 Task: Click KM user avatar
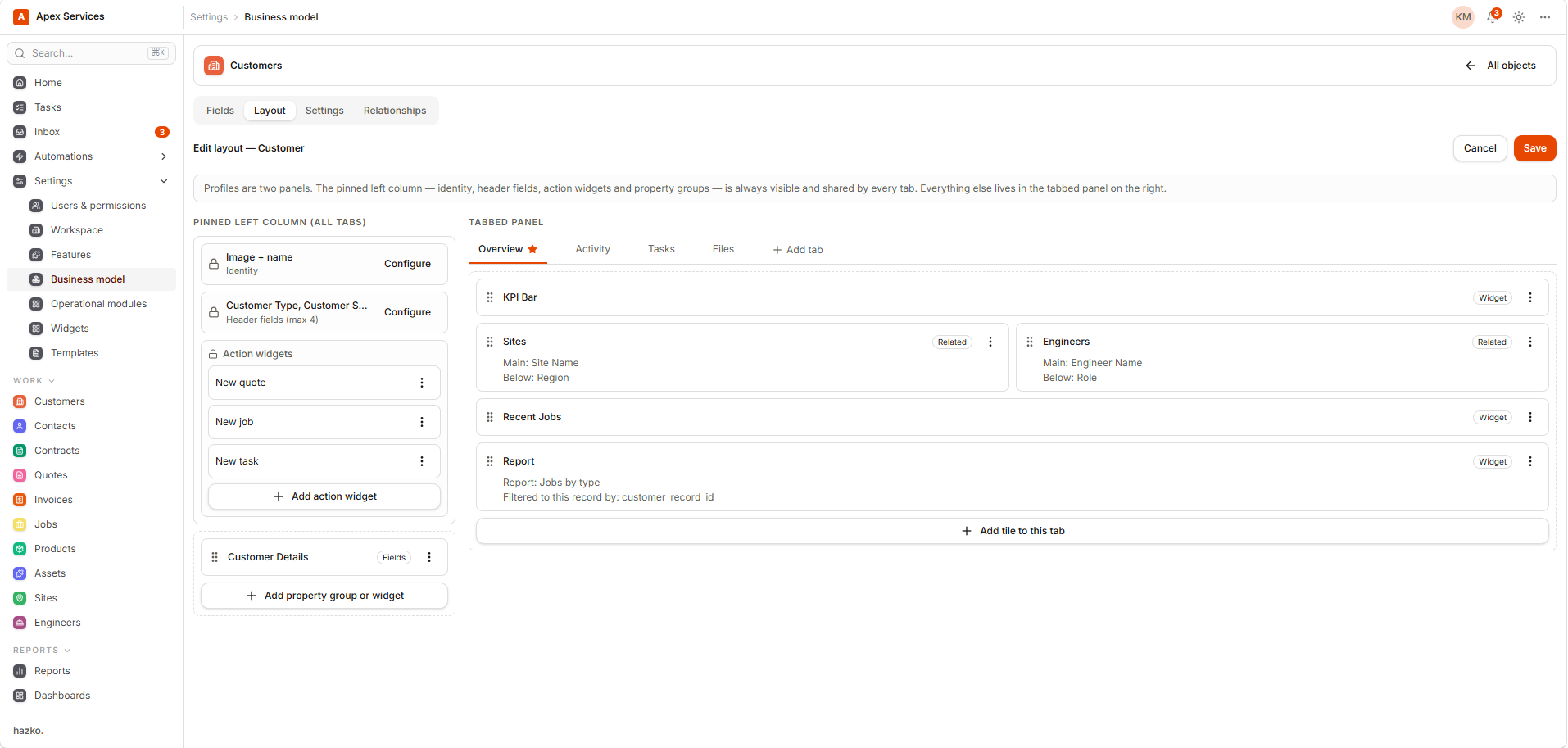tap(1463, 17)
